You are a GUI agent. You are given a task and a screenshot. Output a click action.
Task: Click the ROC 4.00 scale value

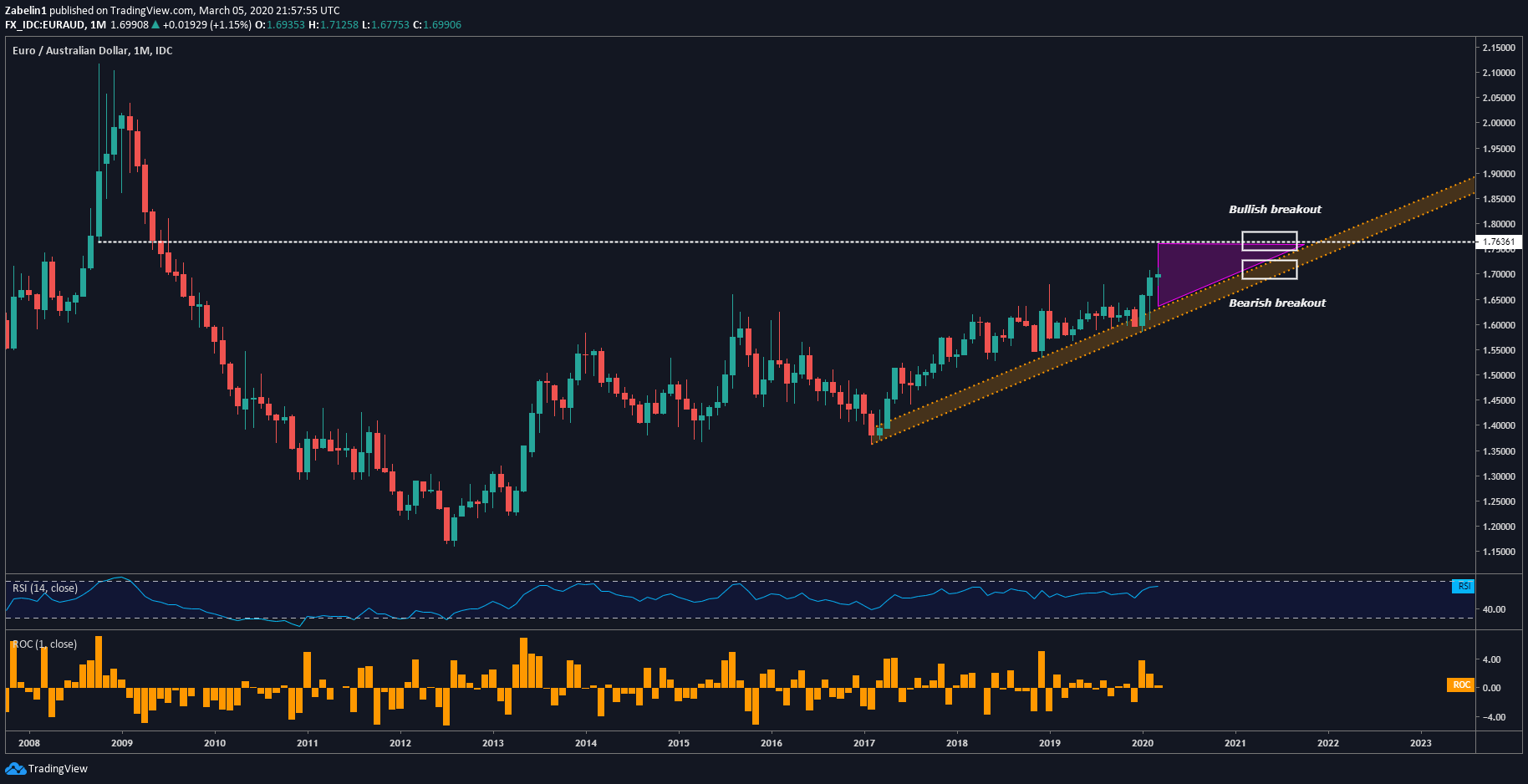[x=1491, y=659]
